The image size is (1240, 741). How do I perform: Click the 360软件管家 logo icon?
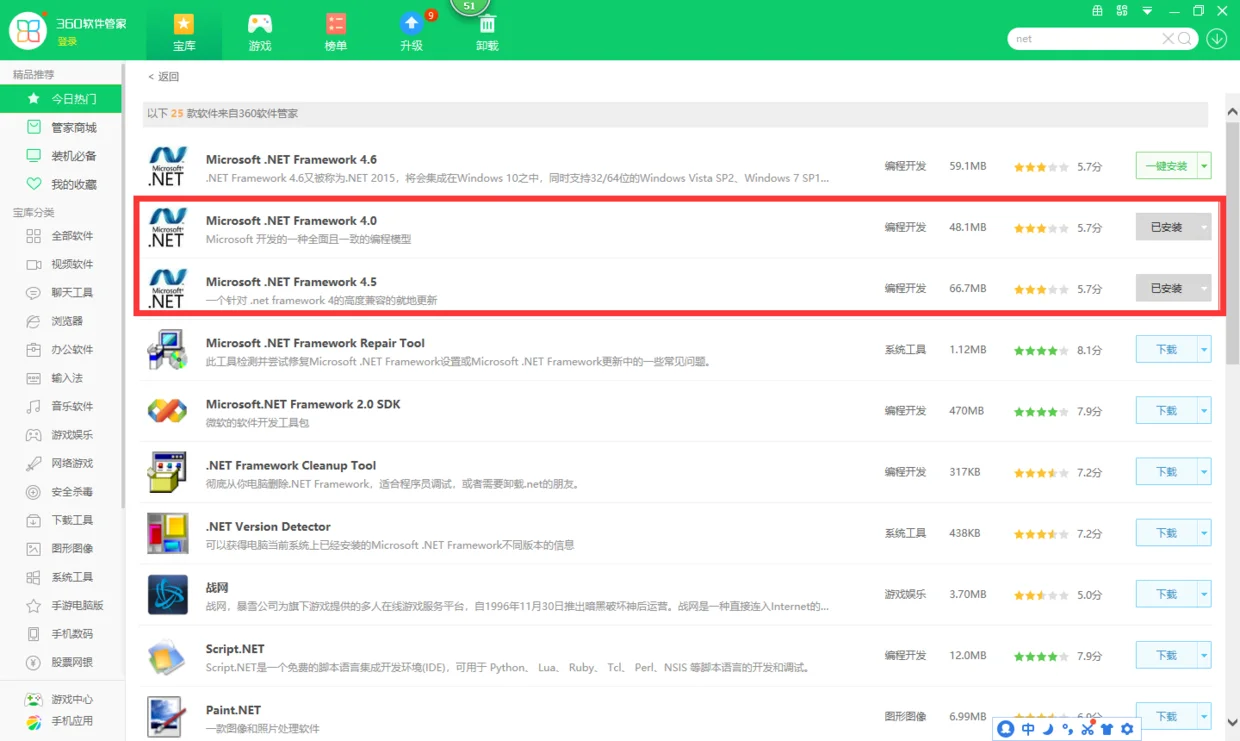click(x=28, y=30)
